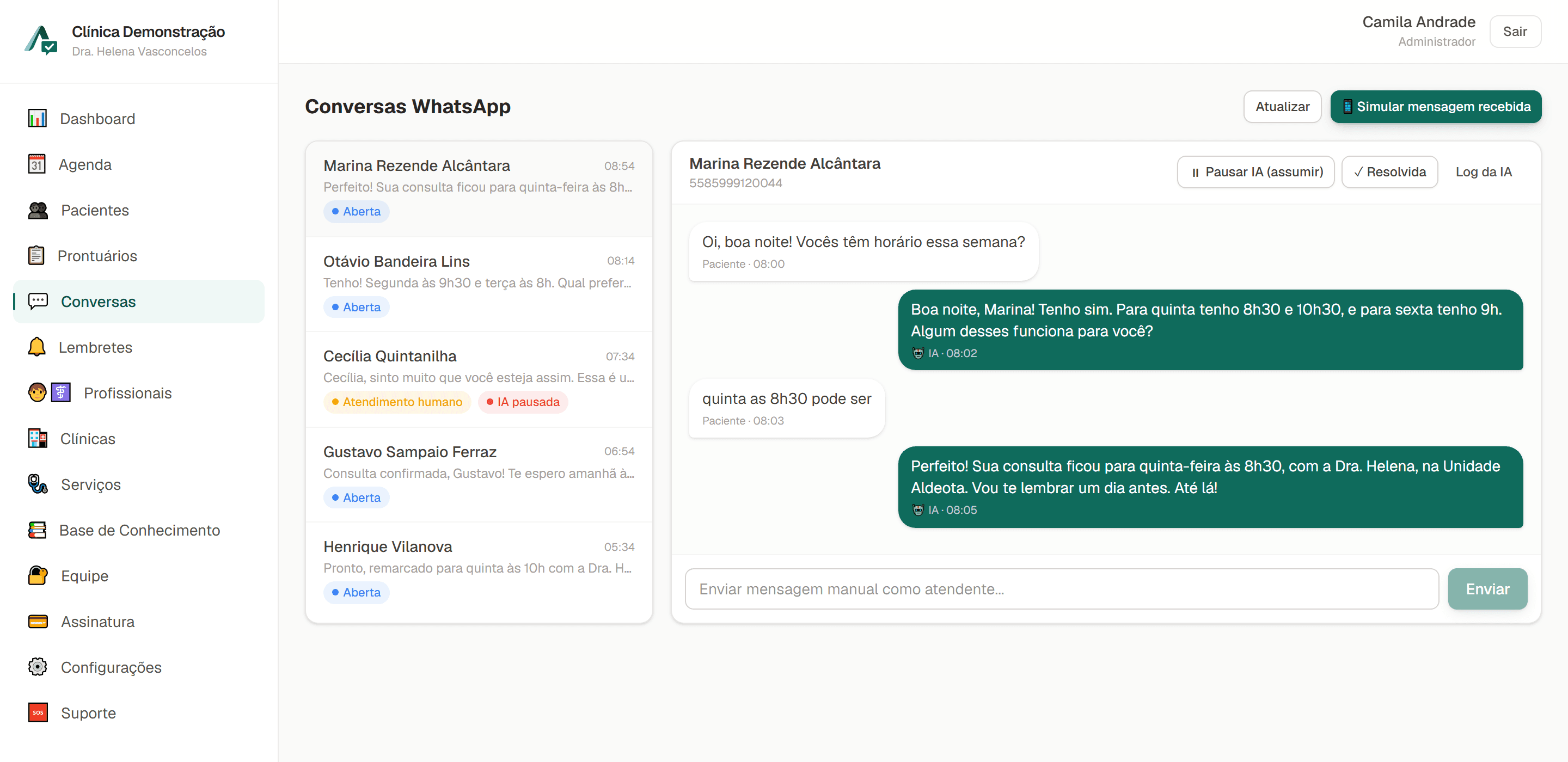Image resolution: width=1568 pixels, height=762 pixels.
Task: Click the 'Oi, boa noite!' patient message
Action: (862, 251)
